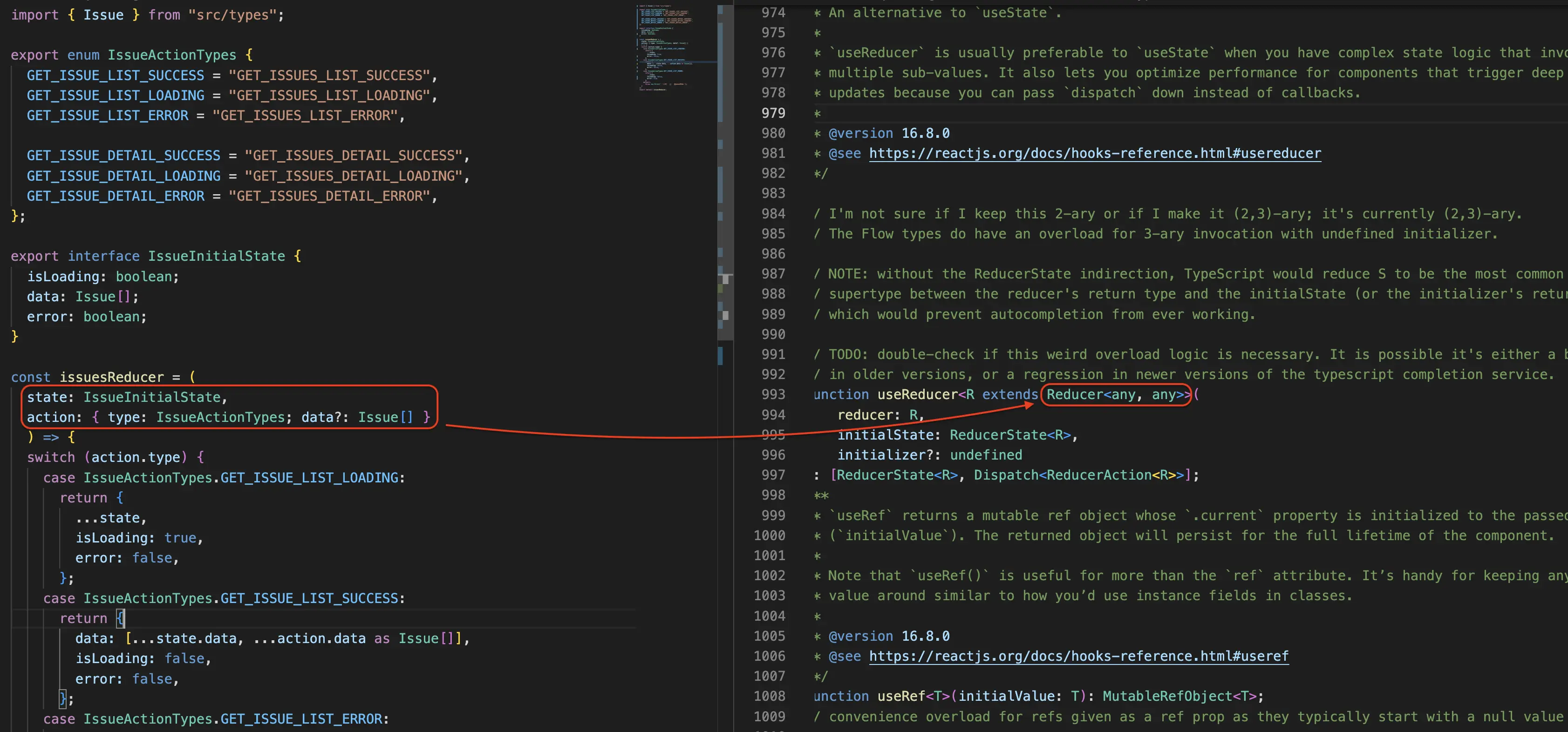Viewport: 1568px width, 732px height.
Task: Click the IssueActionTypes enum name declaration
Action: click(x=171, y=55)
